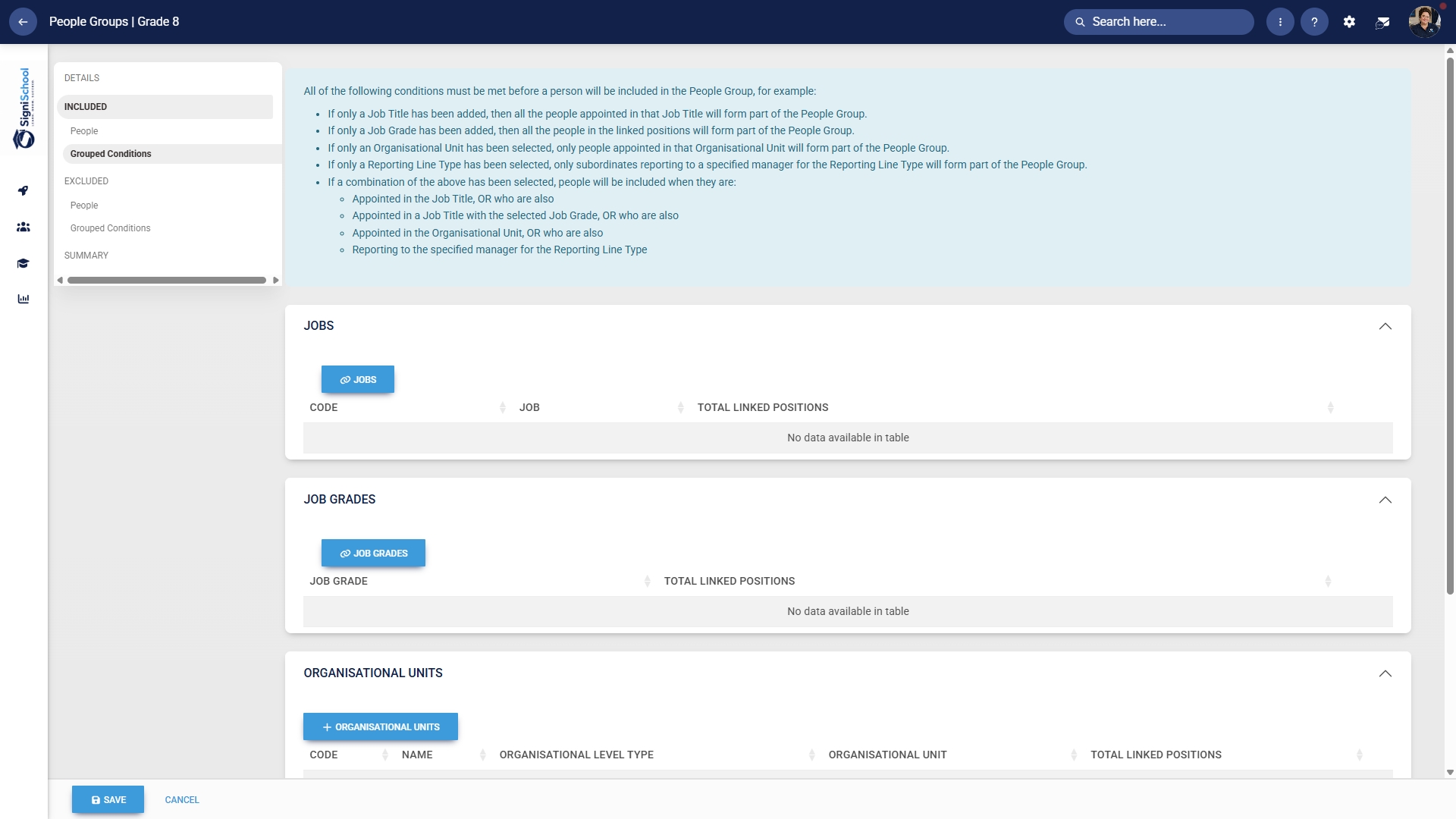Collapse the JOB GRADES section
The height and width of the screenshot is (819, 1456).
coord(1385,500)
